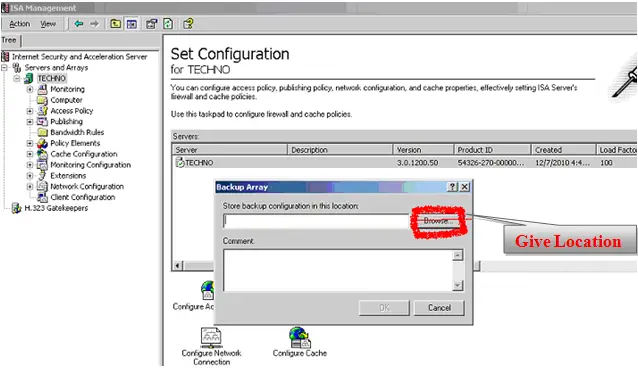Open Configure Network Connection taskpad icon

(211, 338)
